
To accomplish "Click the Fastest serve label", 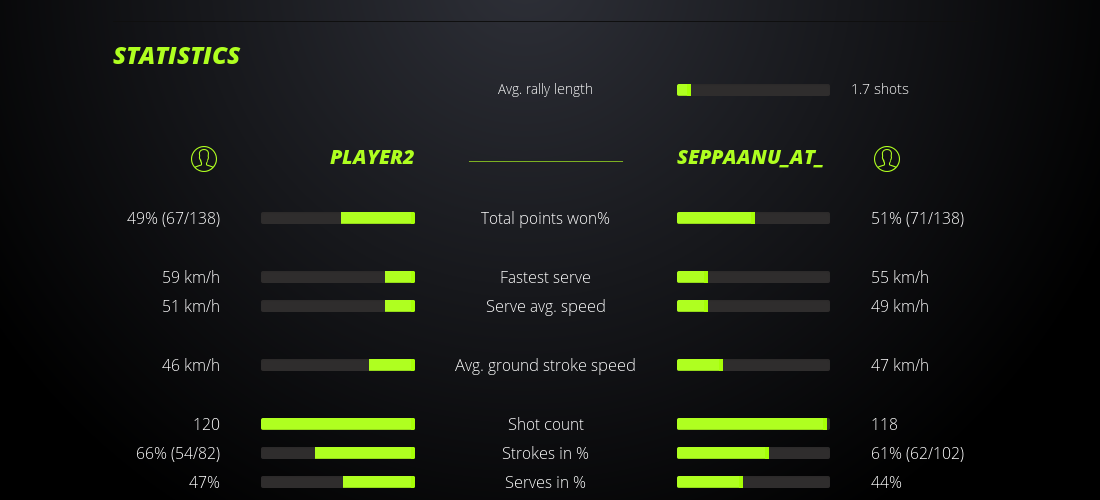I will click(x=545, y=277).
